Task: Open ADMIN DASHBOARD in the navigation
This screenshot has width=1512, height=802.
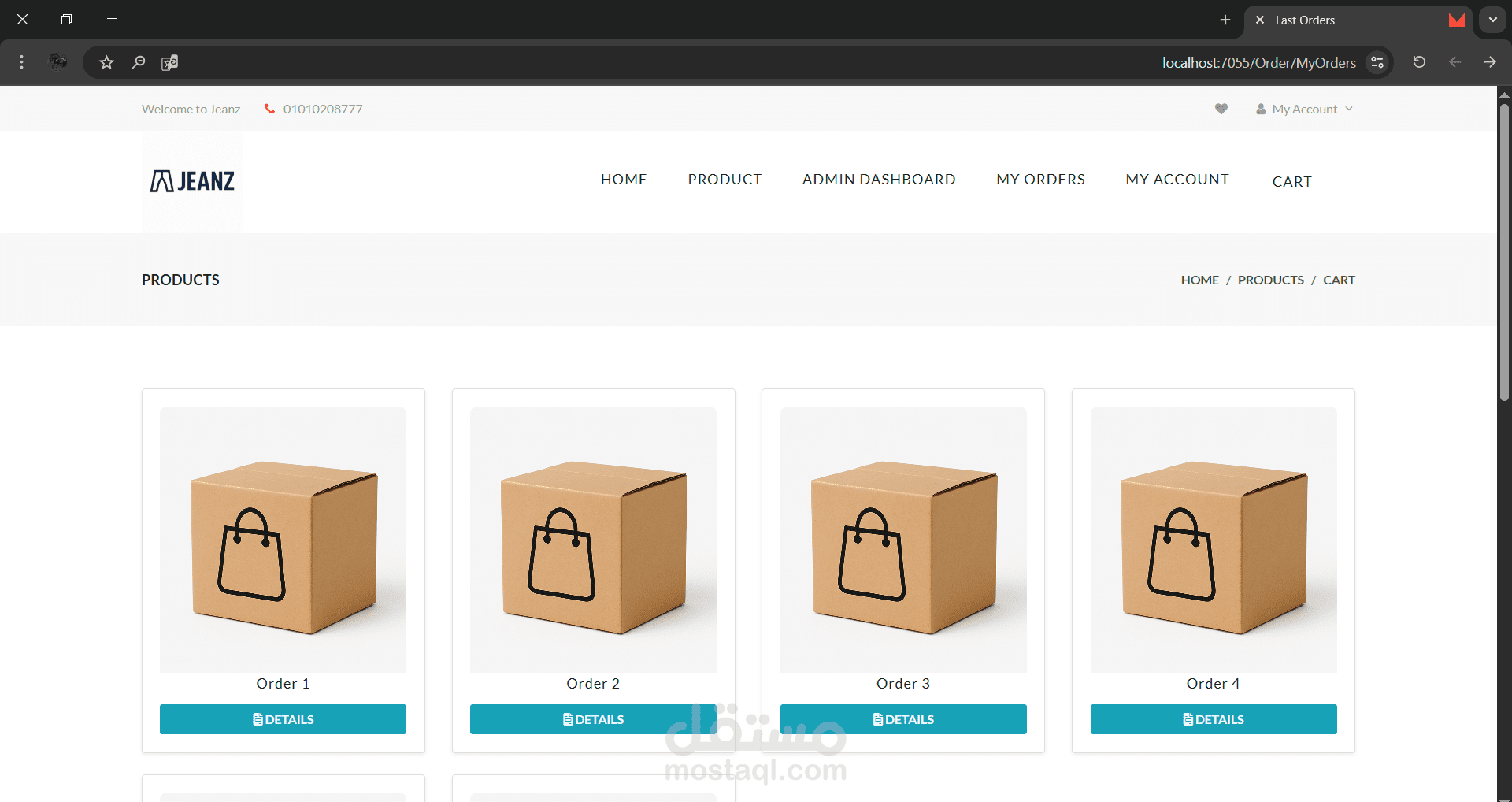Action: pos(879,180)
